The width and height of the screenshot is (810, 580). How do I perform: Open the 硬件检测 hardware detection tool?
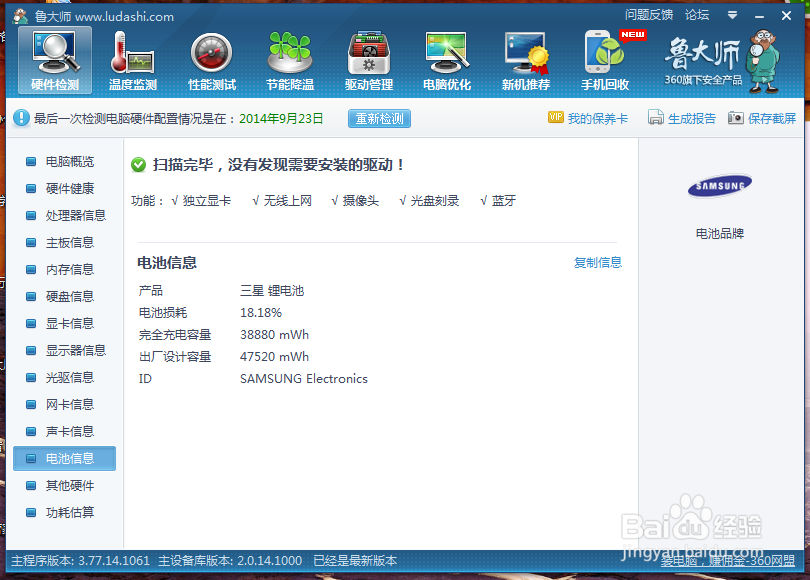pyautogui.click(x=55, y=60)
